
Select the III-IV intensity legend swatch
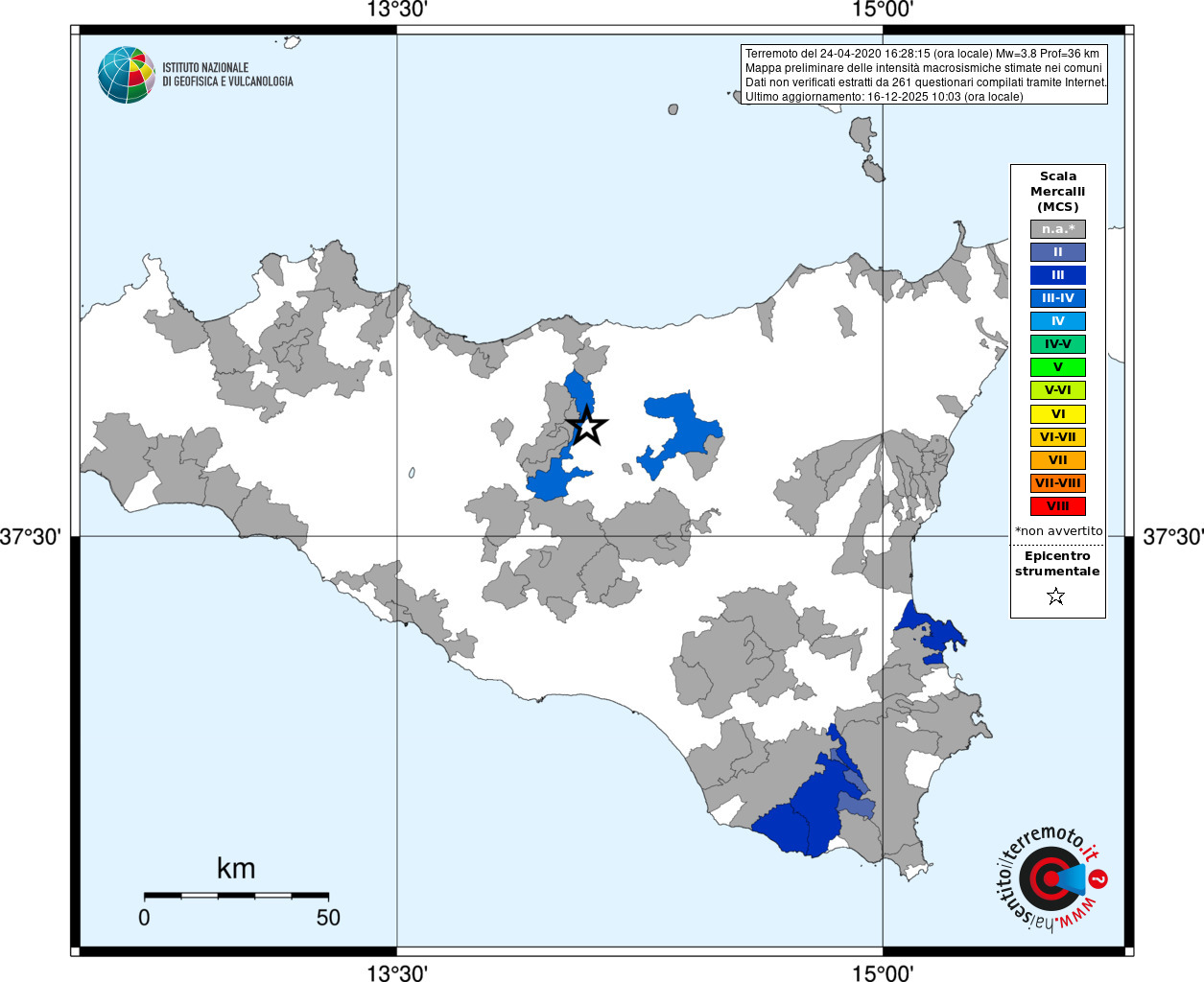(x=1058, y=298)
